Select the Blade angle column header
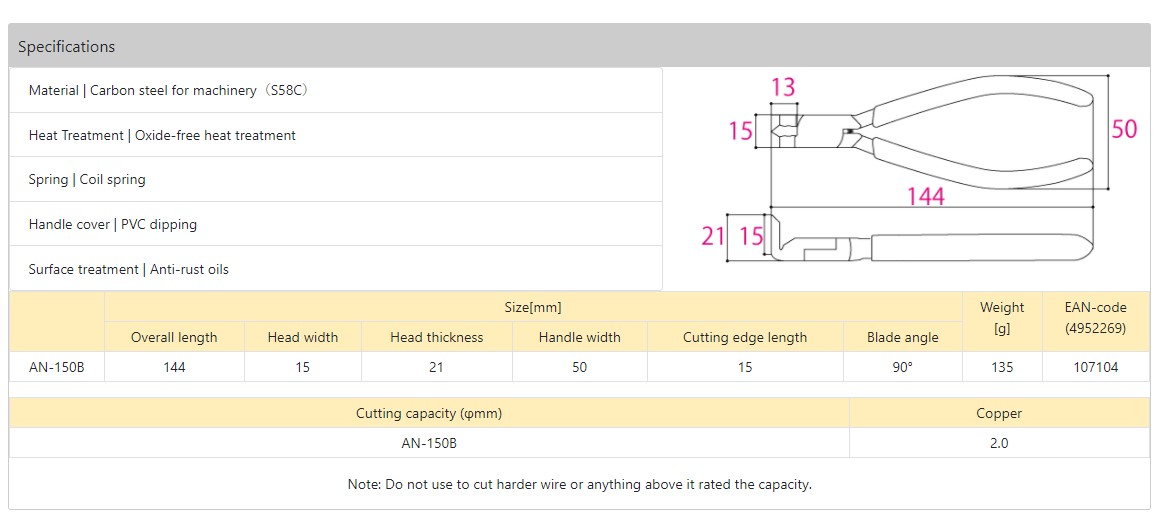This screenshot has width=1159, height=527. click(x=903, y=337)
